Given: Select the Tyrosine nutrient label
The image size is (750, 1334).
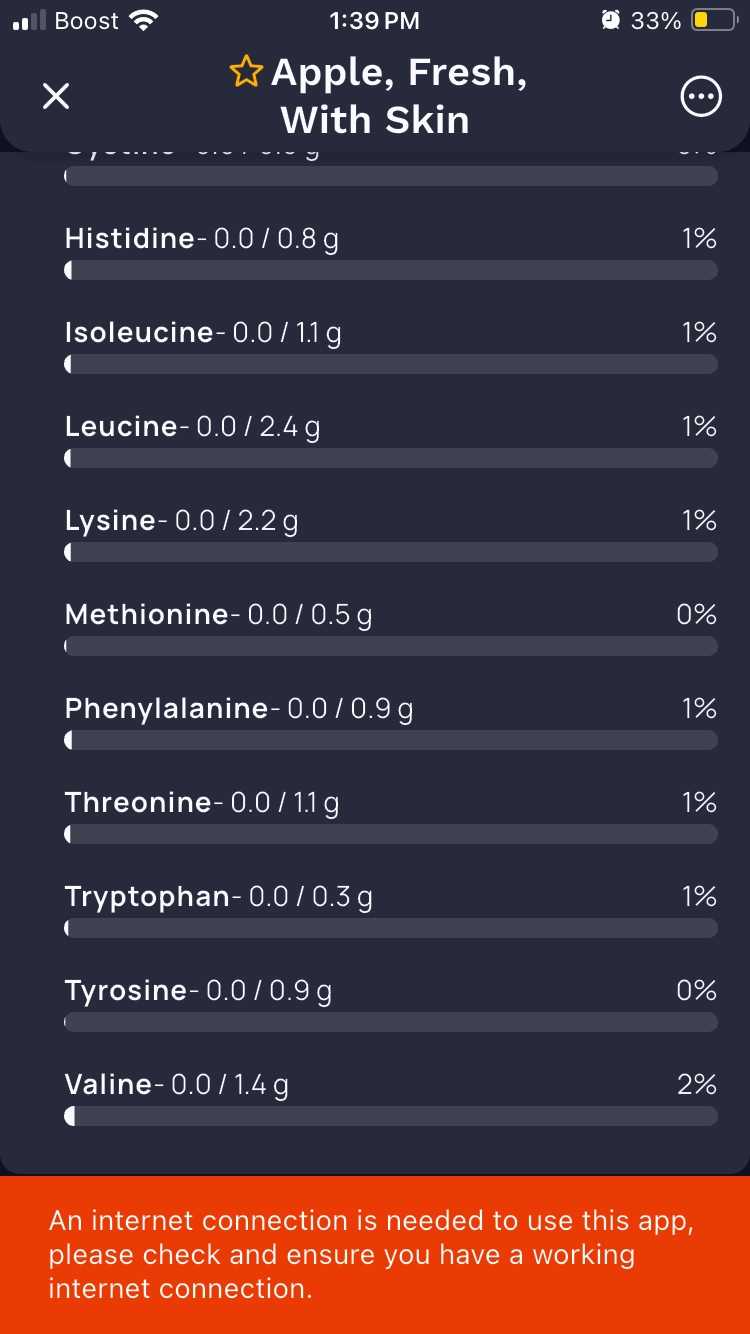Looking at the screenshot, I should (126, 991).
